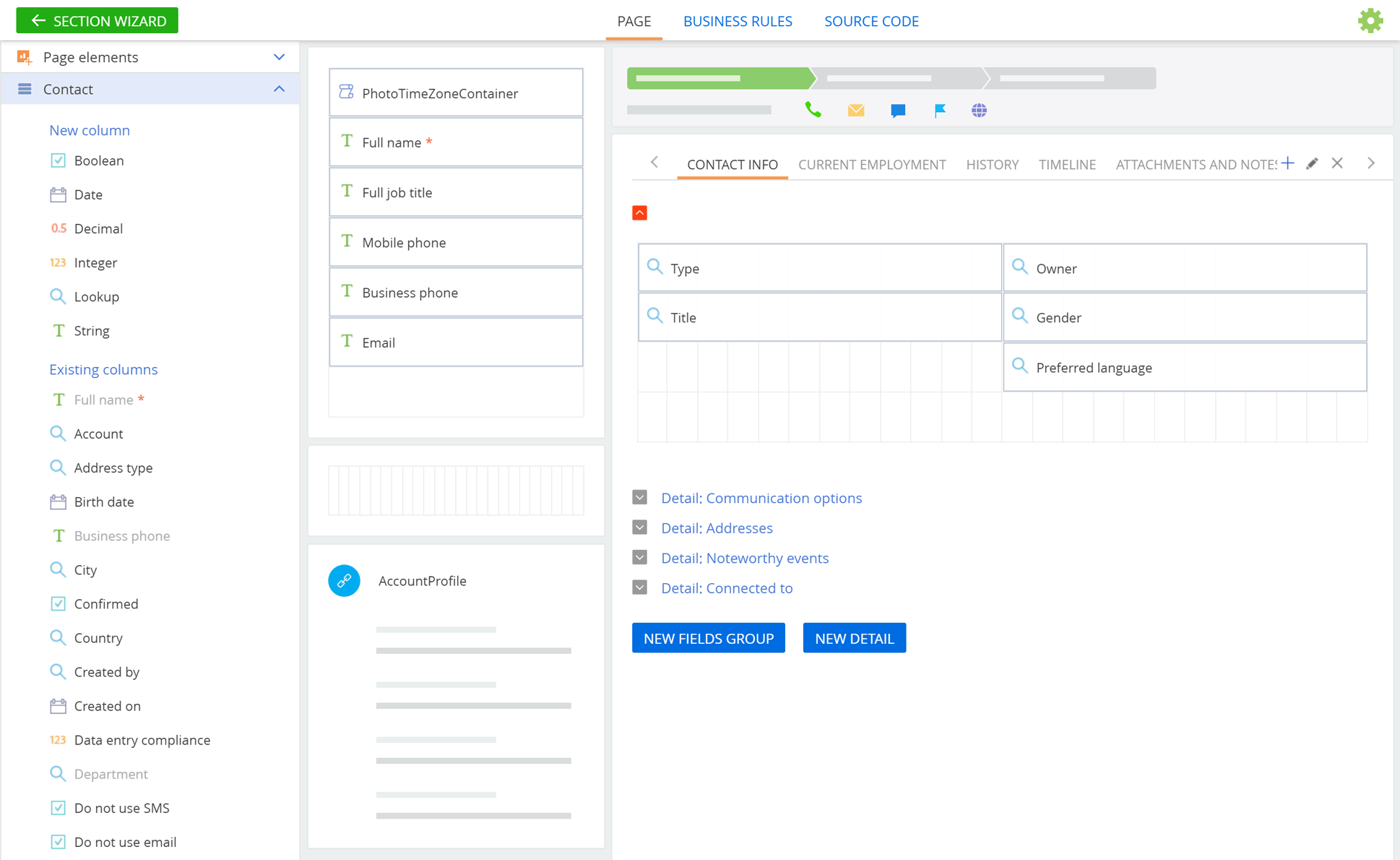This screenshot has width=1400, height=860.
Task: Open the BUSINESS RULES view
Action: click(738, 21)
